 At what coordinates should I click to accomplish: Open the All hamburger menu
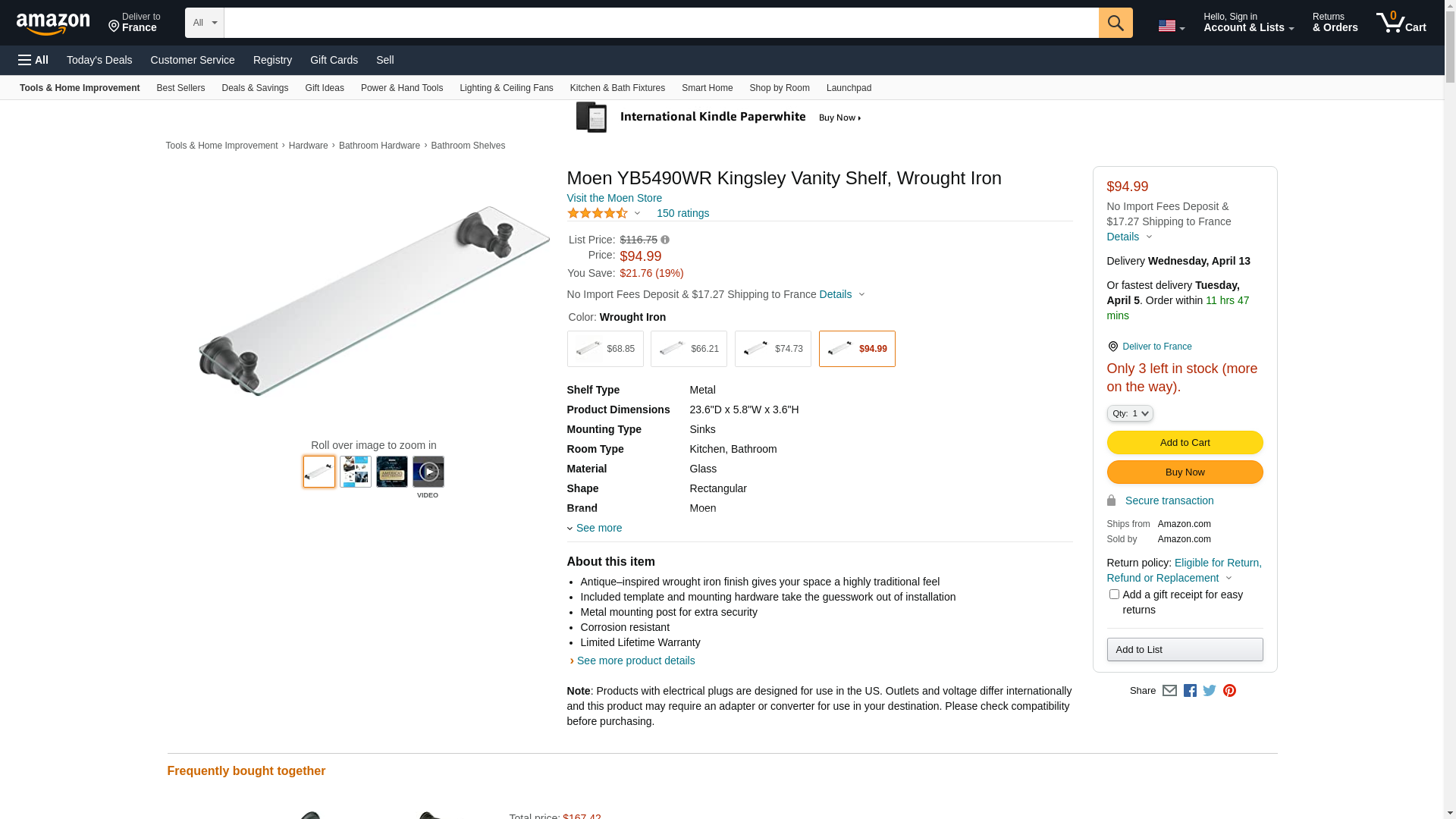pos(33,60)
